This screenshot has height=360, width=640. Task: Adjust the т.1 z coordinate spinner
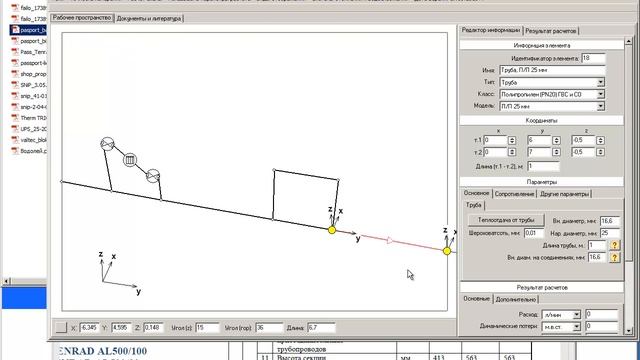pos(600,140)
